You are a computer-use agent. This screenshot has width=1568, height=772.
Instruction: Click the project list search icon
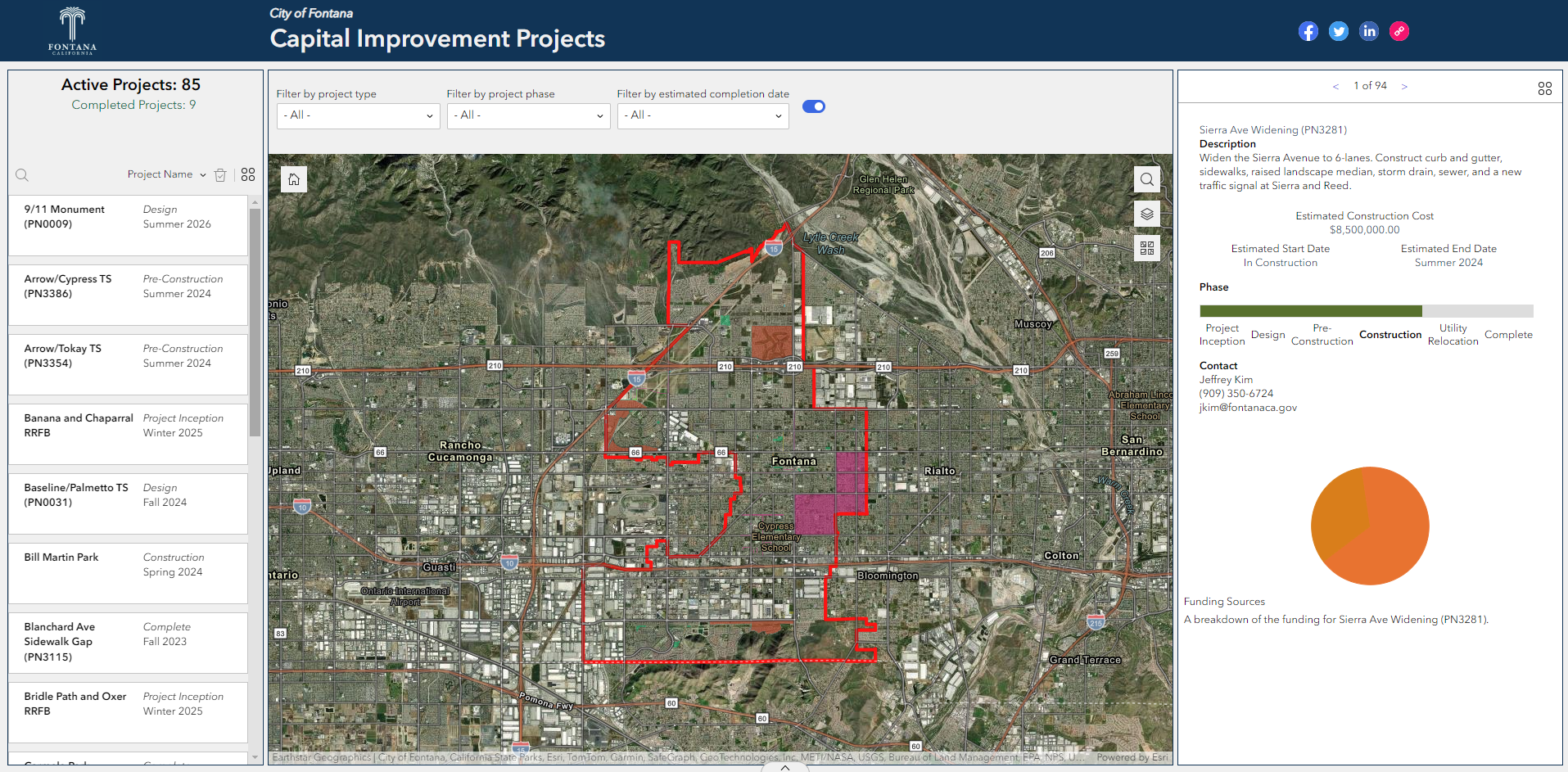point(22,175)
